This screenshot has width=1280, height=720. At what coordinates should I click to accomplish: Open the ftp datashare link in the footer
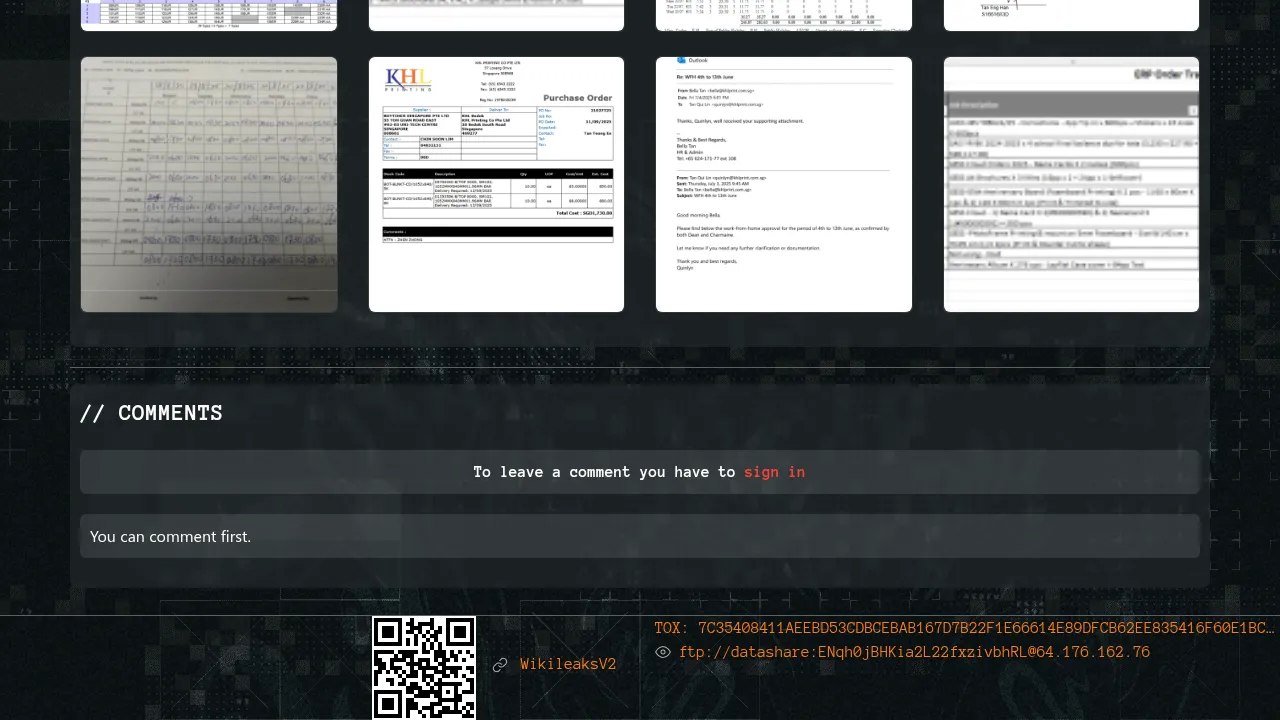914,652
